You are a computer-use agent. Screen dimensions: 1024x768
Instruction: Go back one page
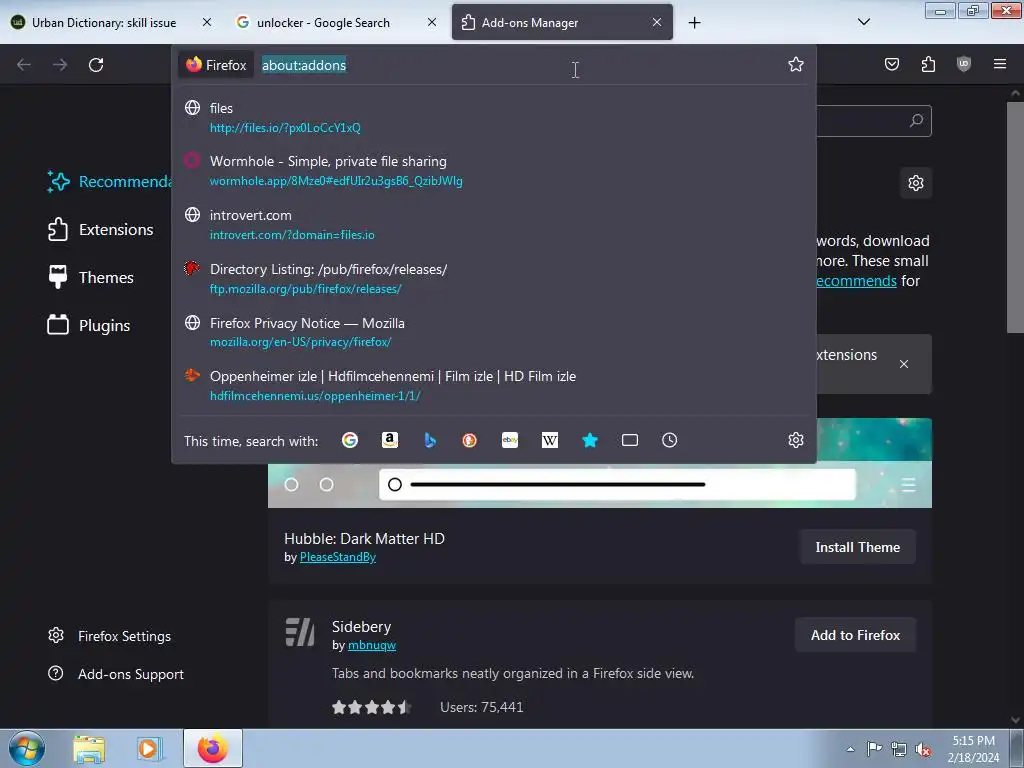pyautogui.click(x=24, y=65)
